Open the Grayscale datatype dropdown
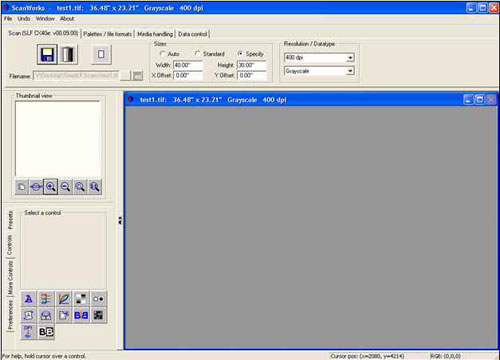The height and width of the screenshot is (360, 500). 350,71
